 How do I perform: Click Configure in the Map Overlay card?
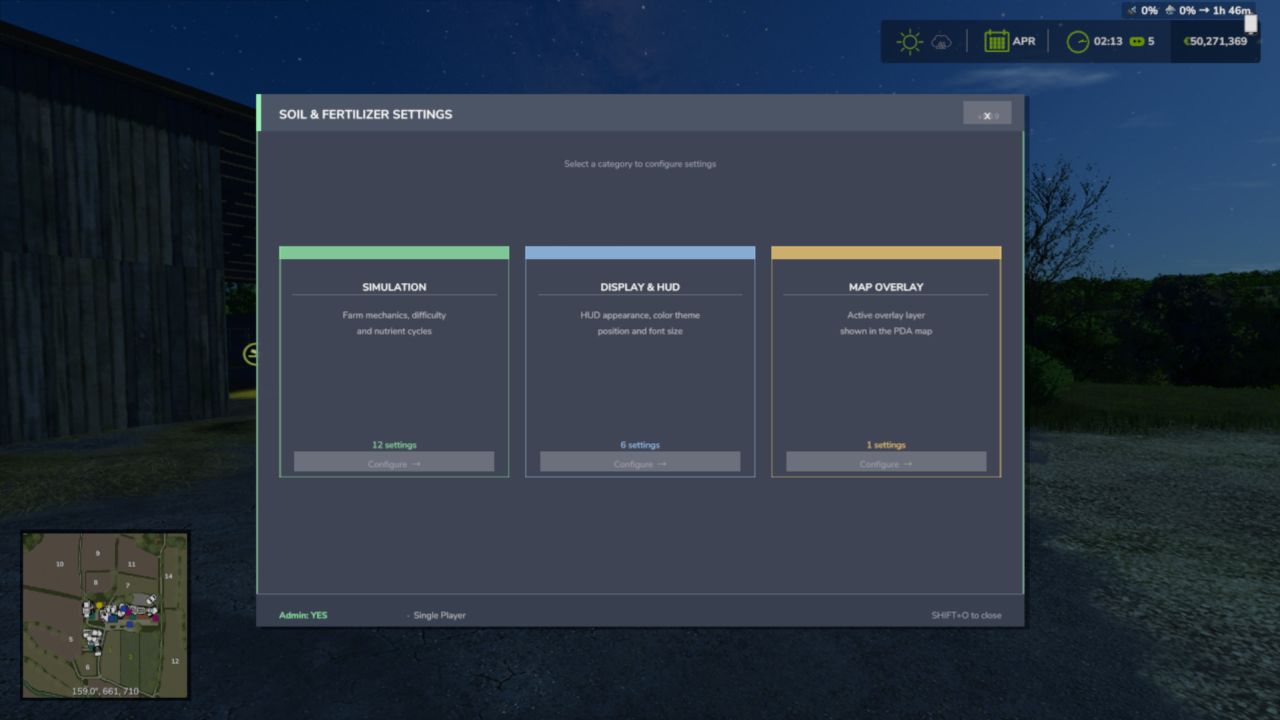tap(886, 463)
